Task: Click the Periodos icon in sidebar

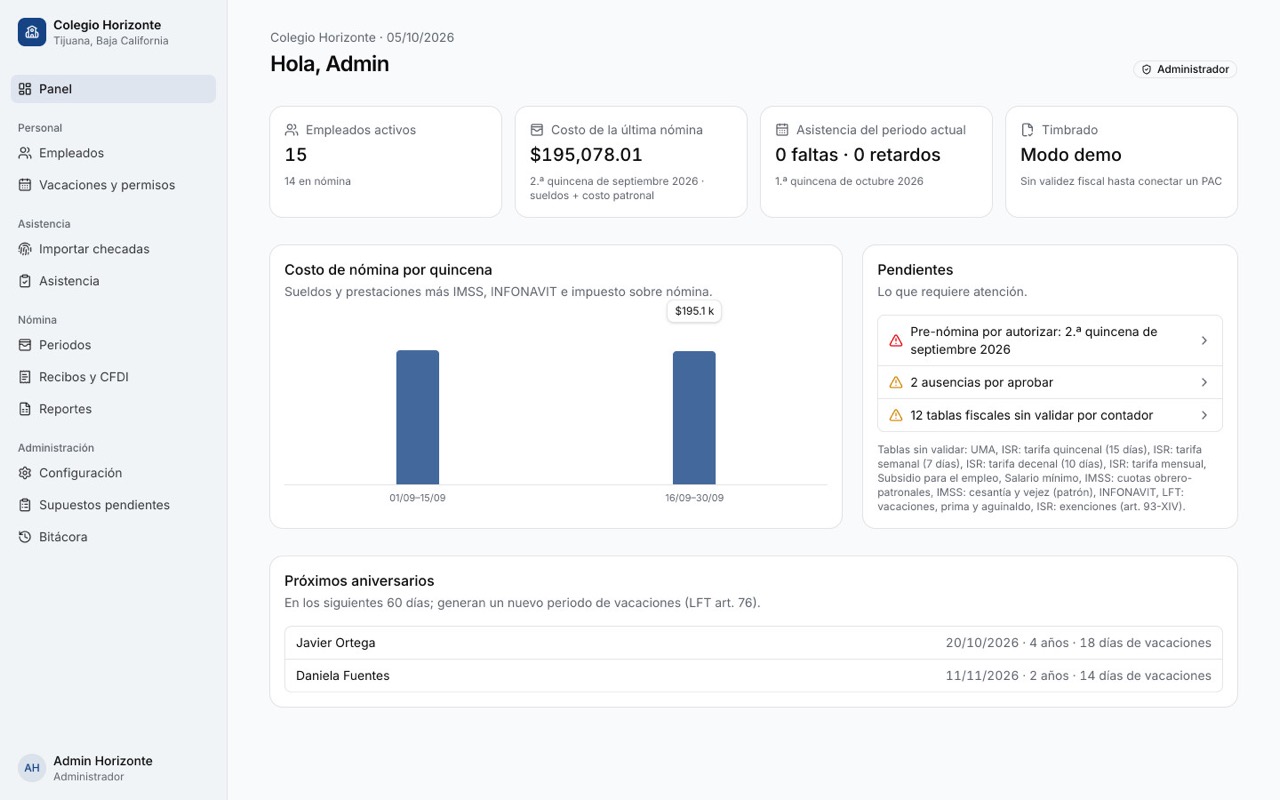Action: 25,345
